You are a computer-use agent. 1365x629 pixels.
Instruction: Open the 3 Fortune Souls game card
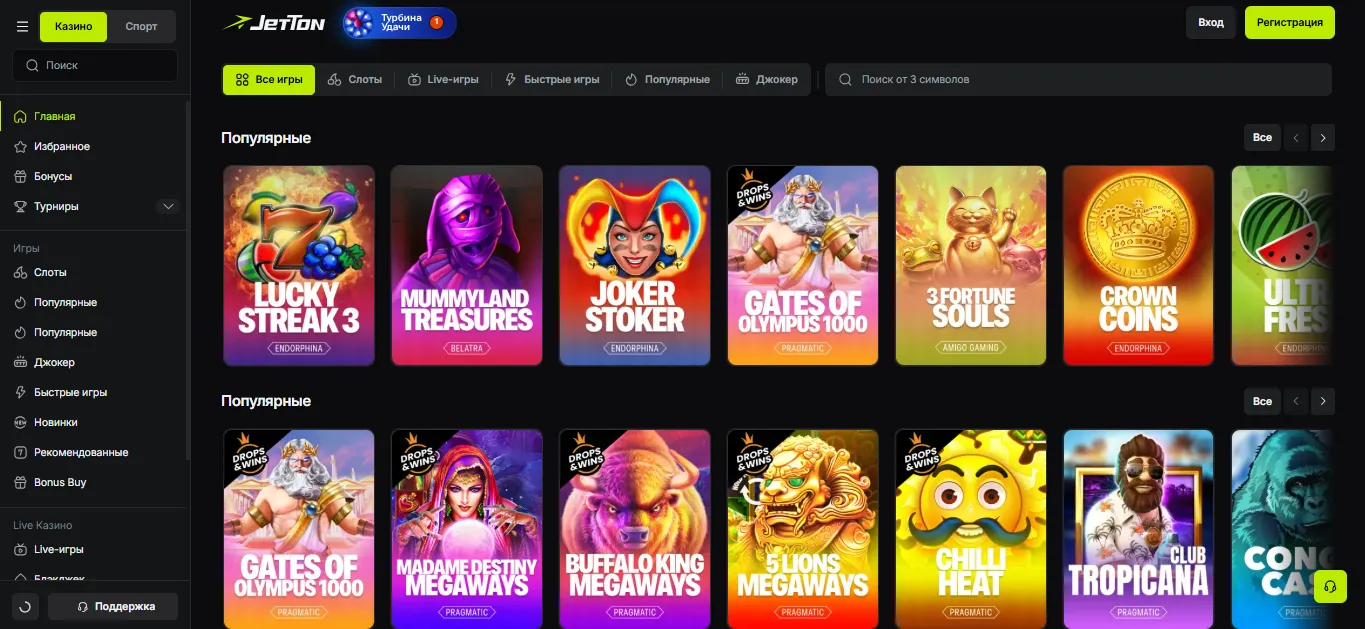pos(971,265)
